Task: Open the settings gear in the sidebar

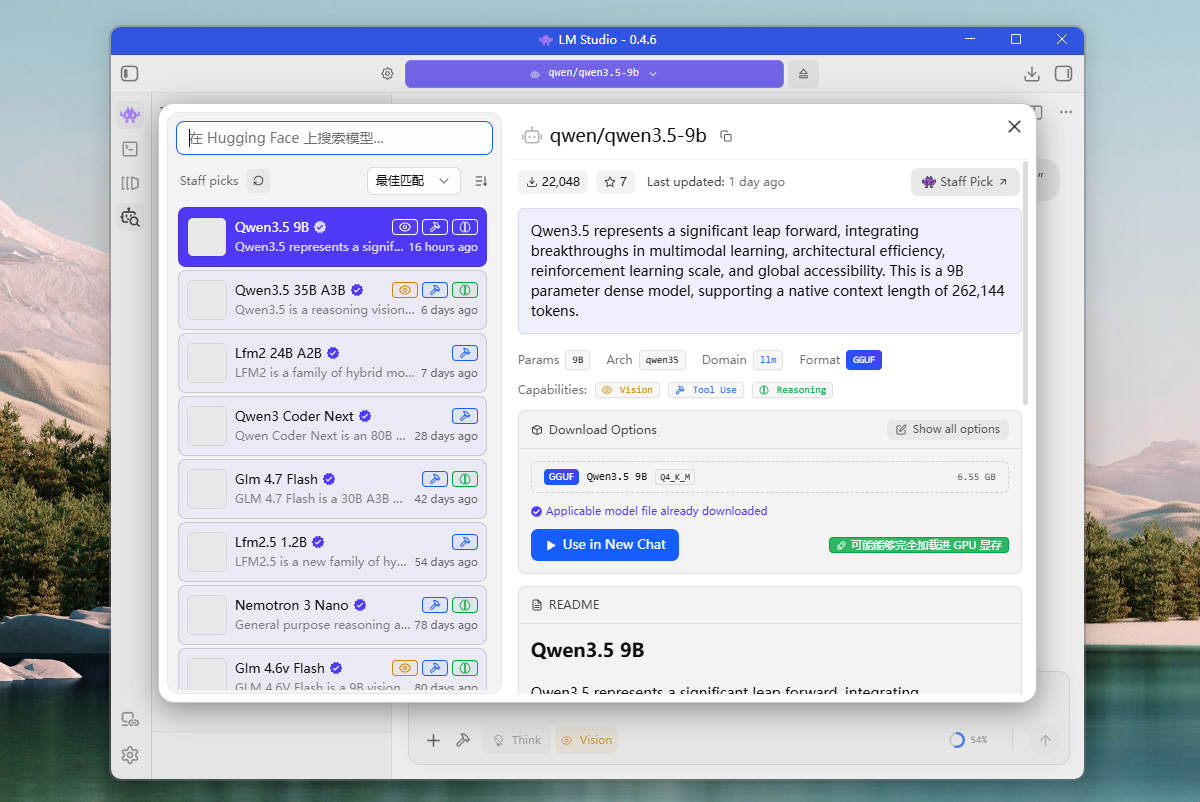Action: point(129,755)
